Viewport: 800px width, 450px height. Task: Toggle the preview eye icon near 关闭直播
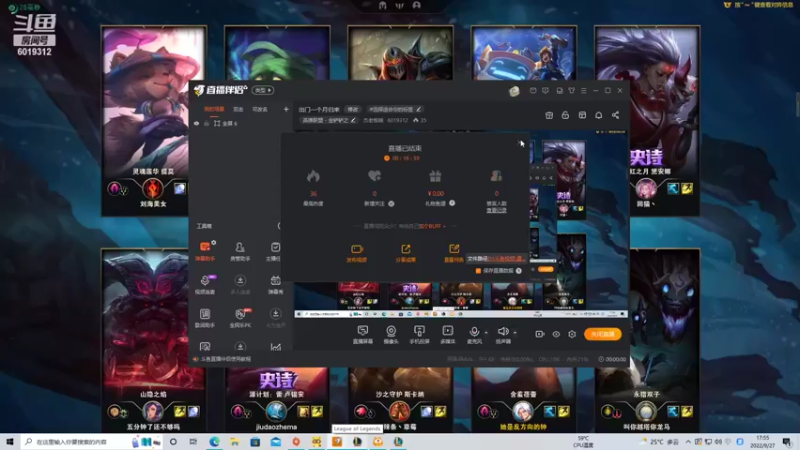point(556,334)
